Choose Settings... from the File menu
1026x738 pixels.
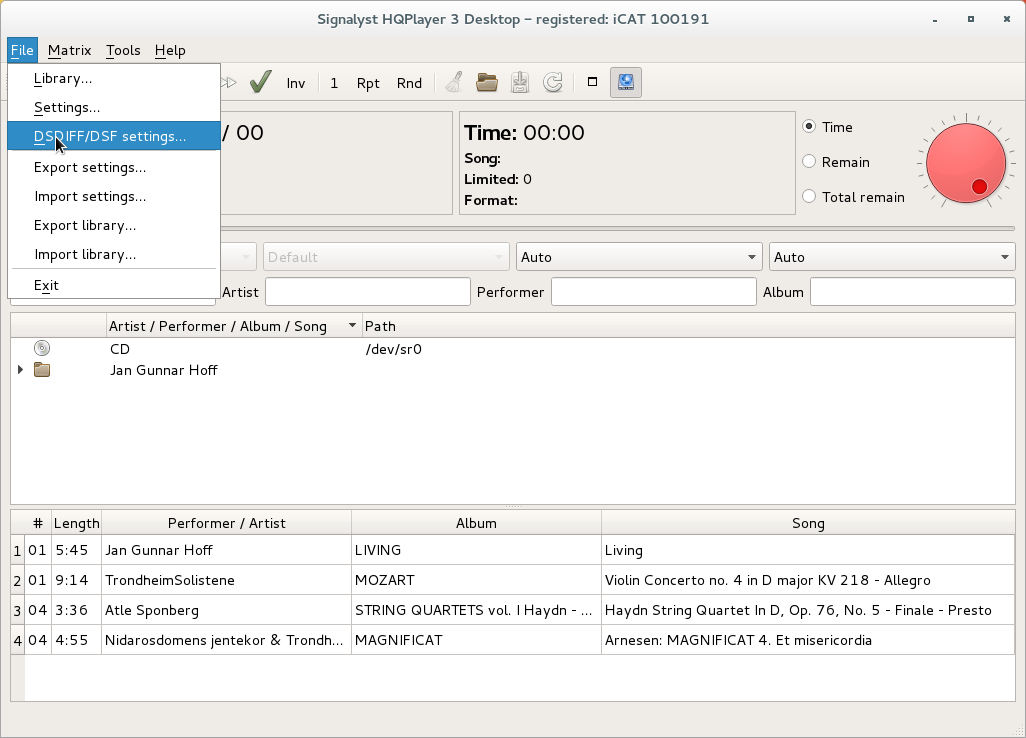point(114,107)
